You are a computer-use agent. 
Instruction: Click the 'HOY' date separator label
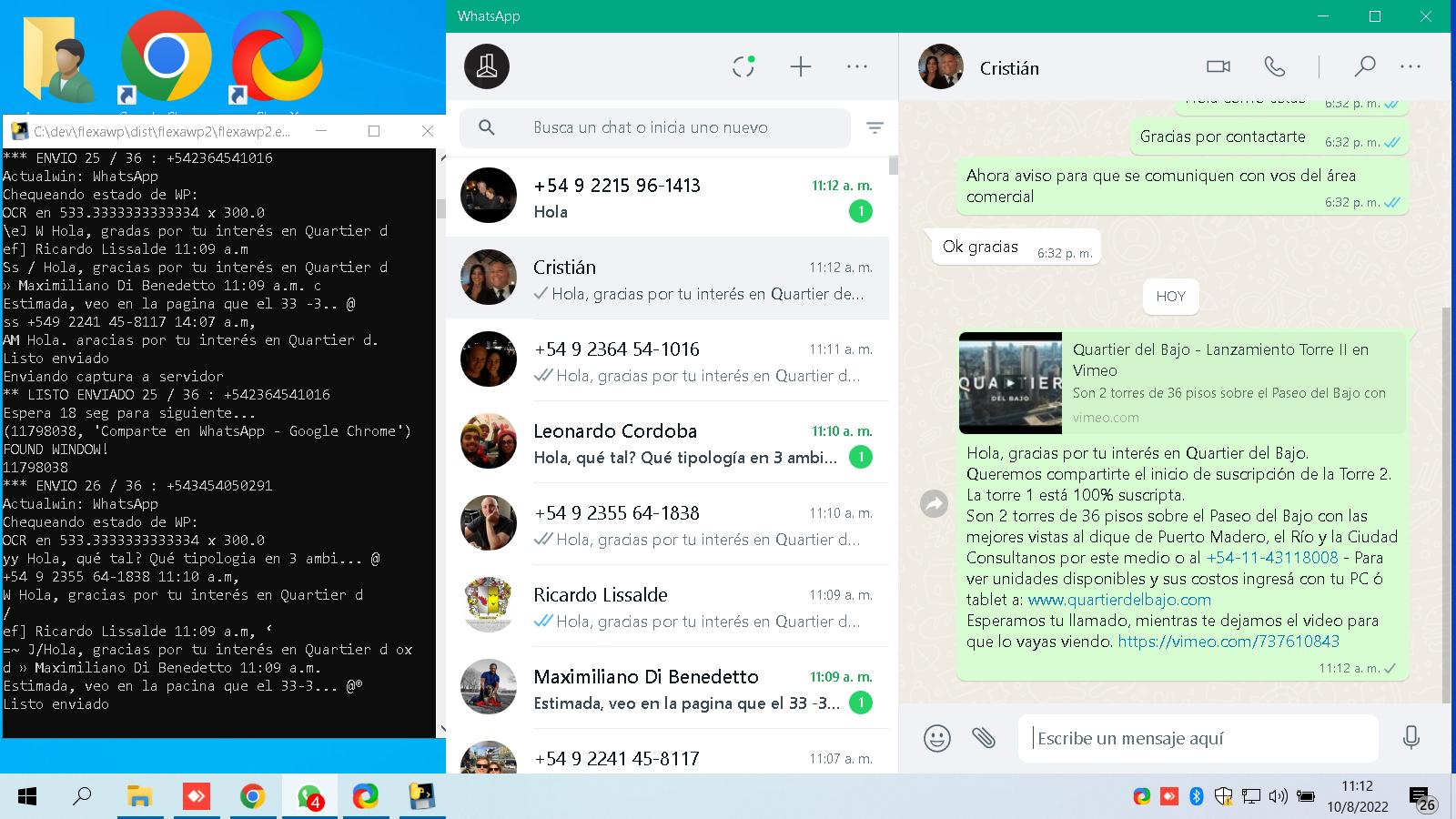(1170, 296)
